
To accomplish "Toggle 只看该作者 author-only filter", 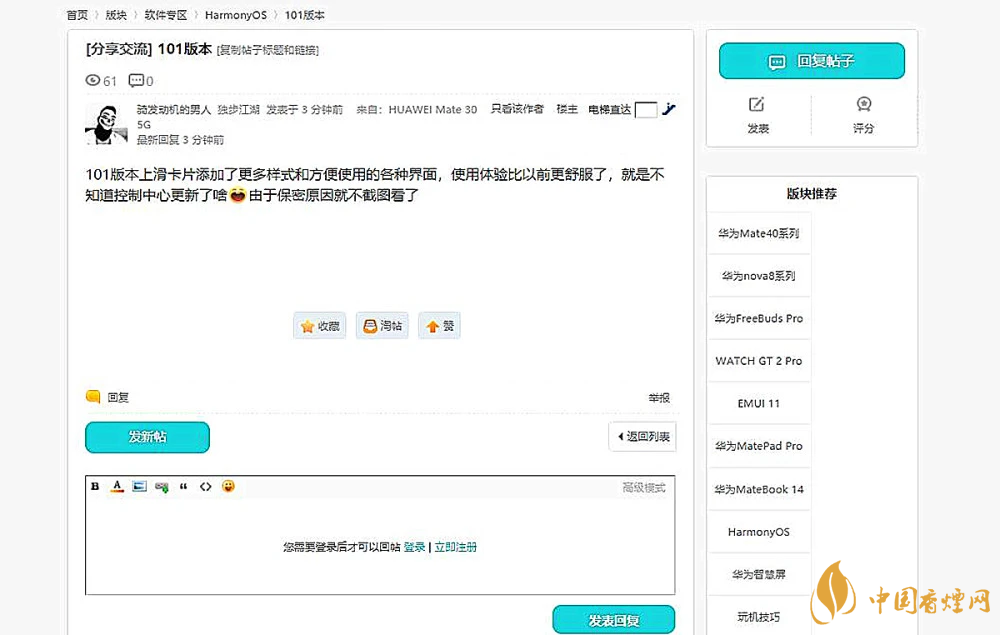I will 517,109.
